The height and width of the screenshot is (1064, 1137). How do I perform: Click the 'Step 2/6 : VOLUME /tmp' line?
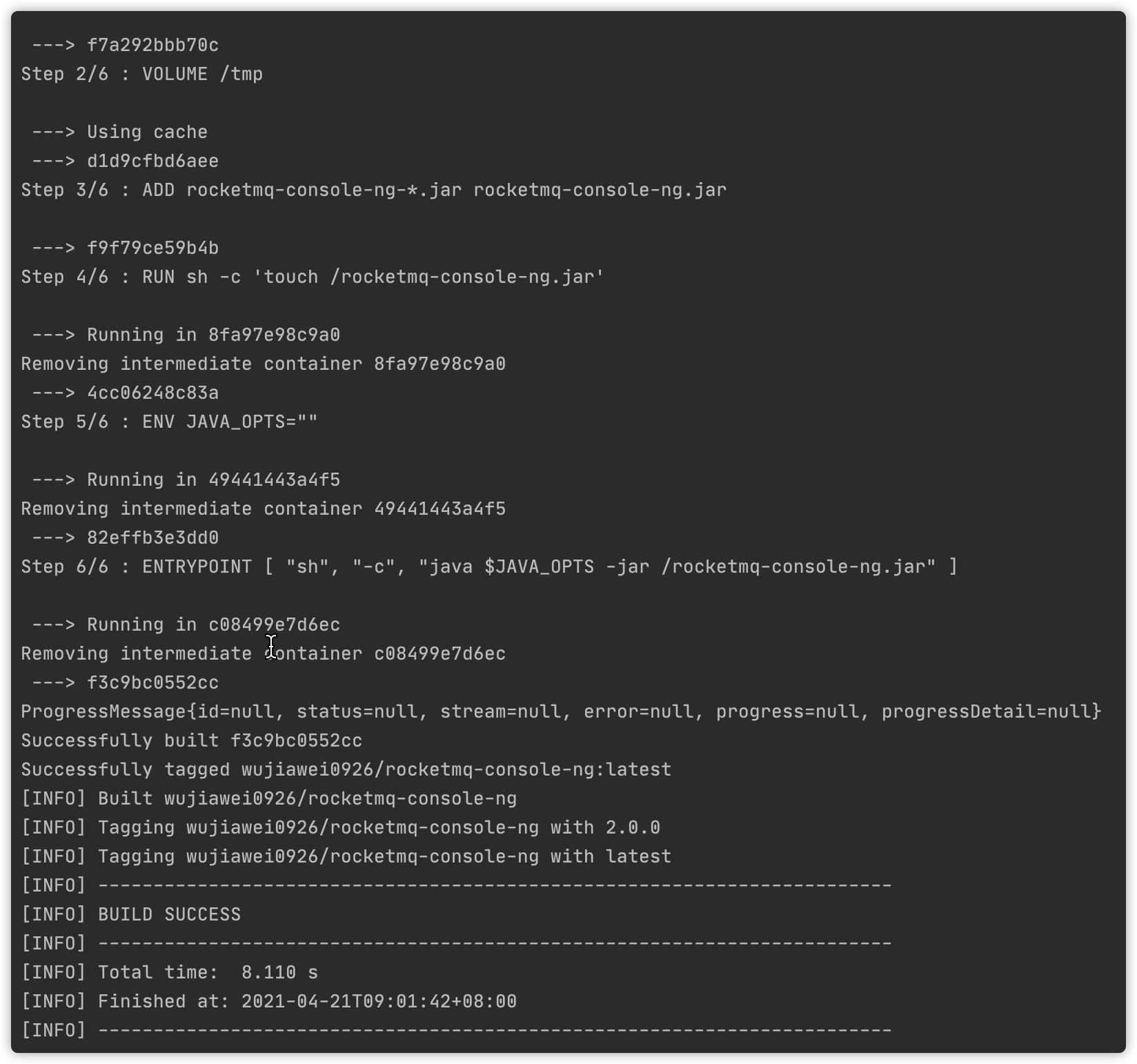point(142,74)
